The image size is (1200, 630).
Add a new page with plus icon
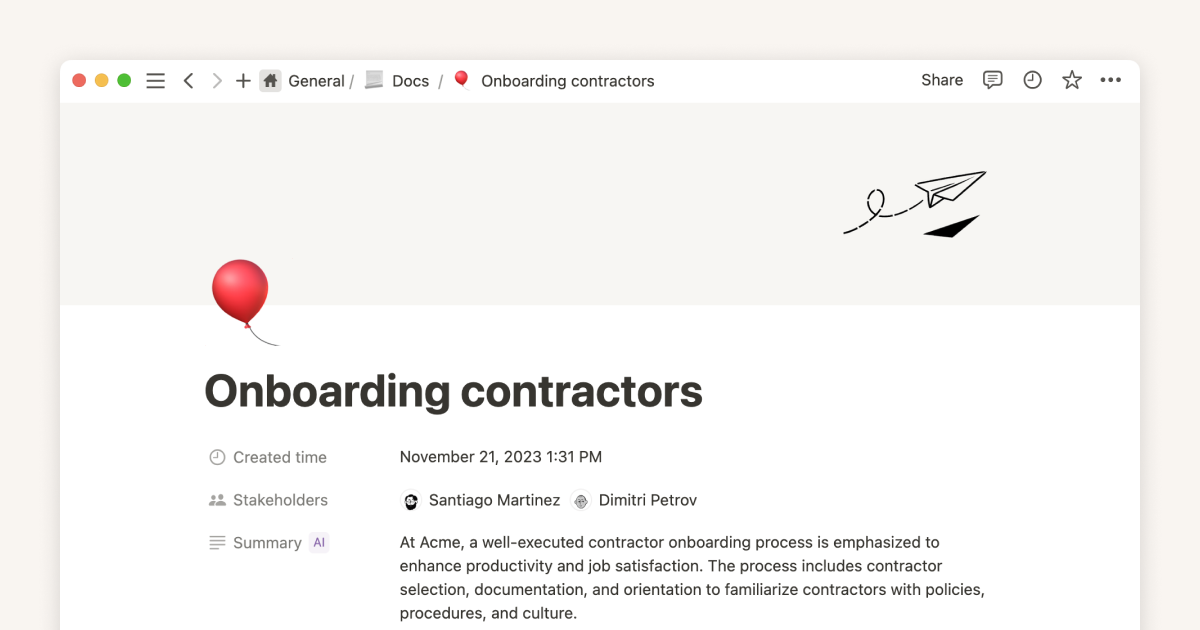[243, 81]
